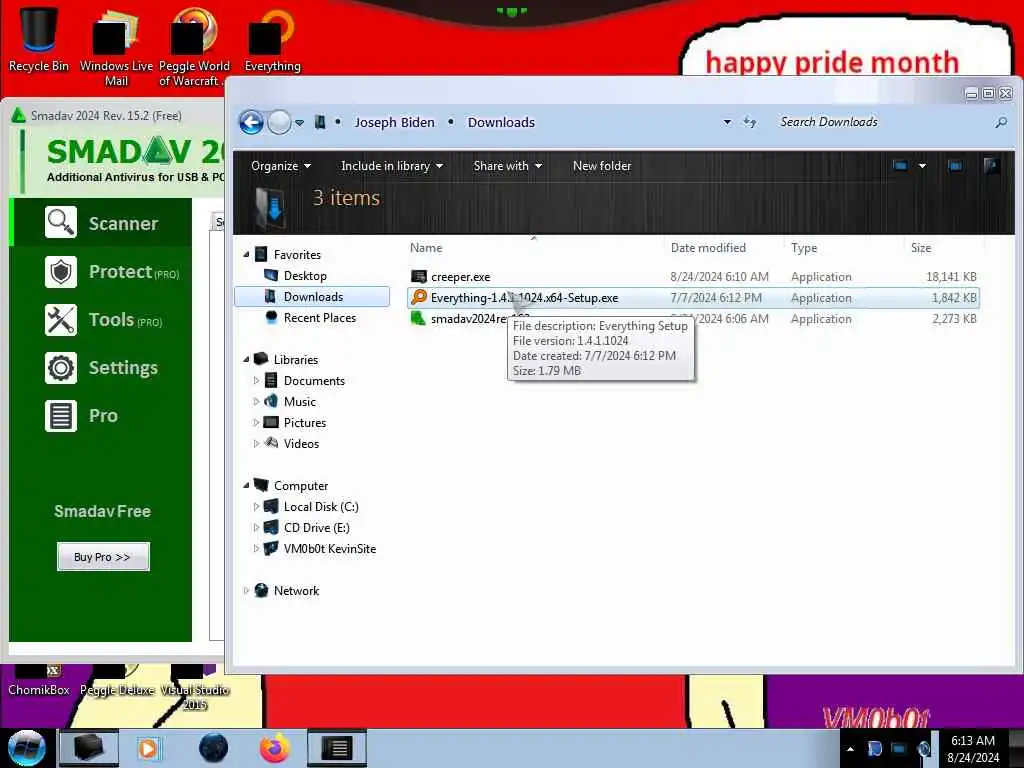Image resolution: width=1024 pixels, height=768 pixels.
Task: Select Everything-1.4.1.1024.x64-Setup.exe file
Action: click(x=692, y=298)
